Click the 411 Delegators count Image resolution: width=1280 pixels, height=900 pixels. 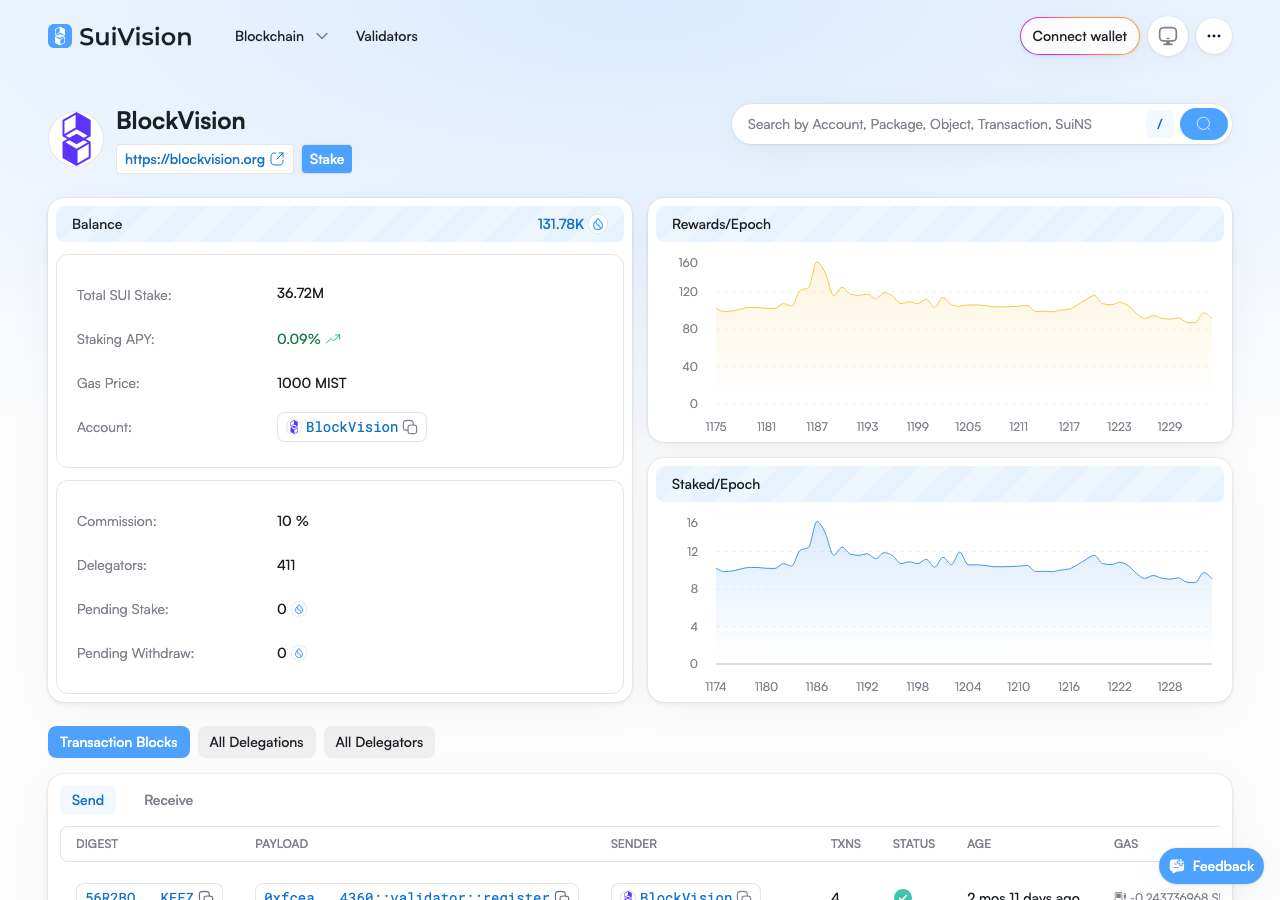pyautogui.click(x=286, y=565)
